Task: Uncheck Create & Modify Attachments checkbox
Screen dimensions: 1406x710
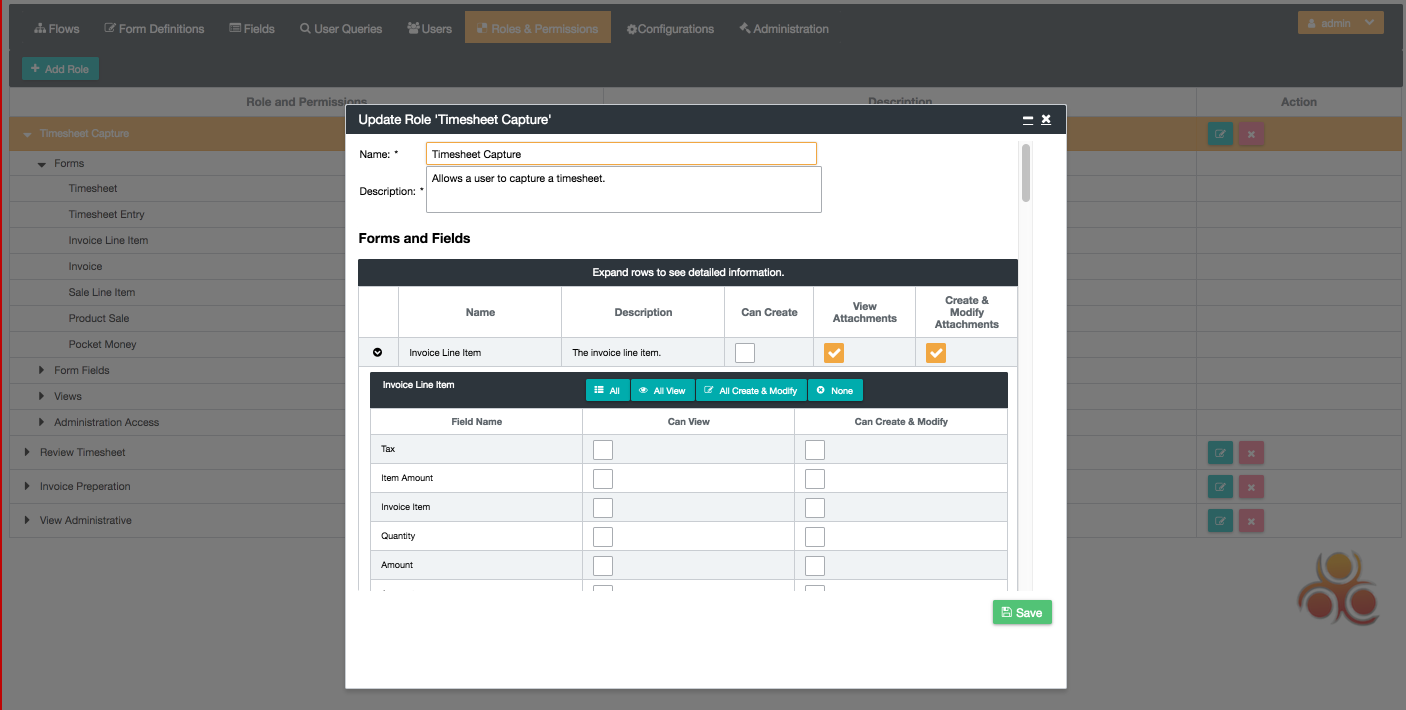Action: pyautogui.click(x=935, y=353)
